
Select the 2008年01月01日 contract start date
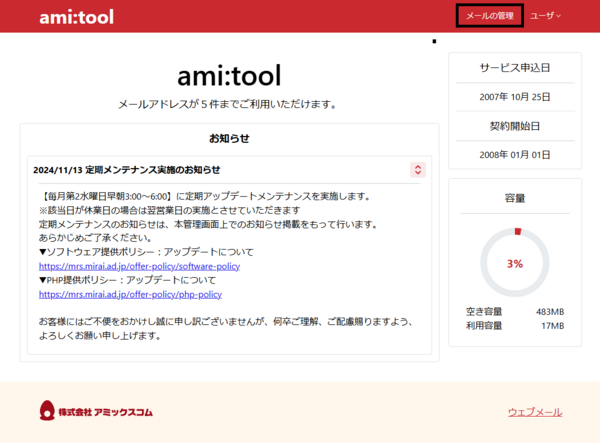(x=515, y=155)
